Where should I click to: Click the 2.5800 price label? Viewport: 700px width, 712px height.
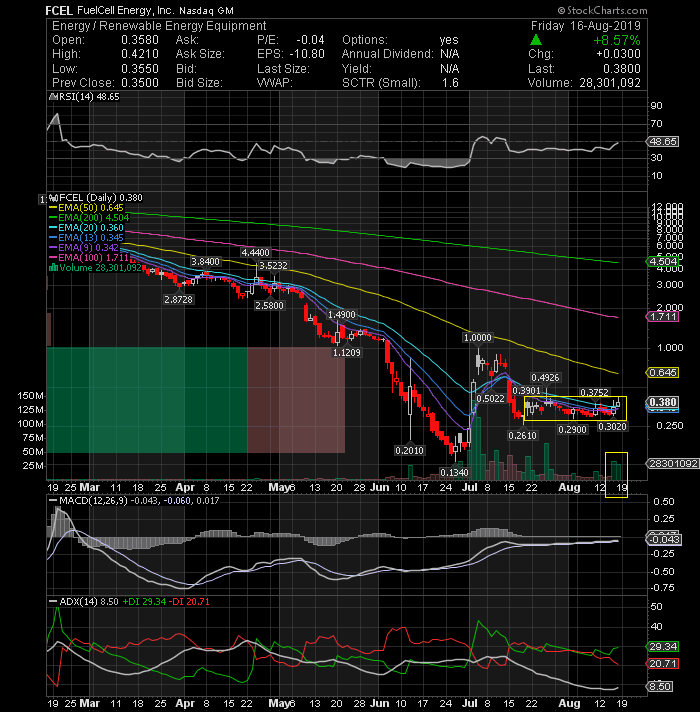coord(269,306)
